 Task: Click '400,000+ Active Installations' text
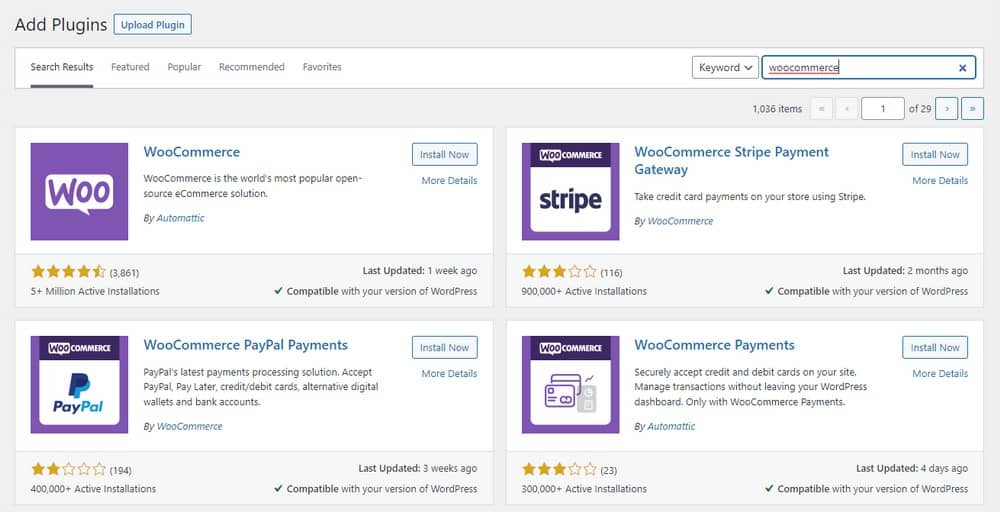point(93,489)
